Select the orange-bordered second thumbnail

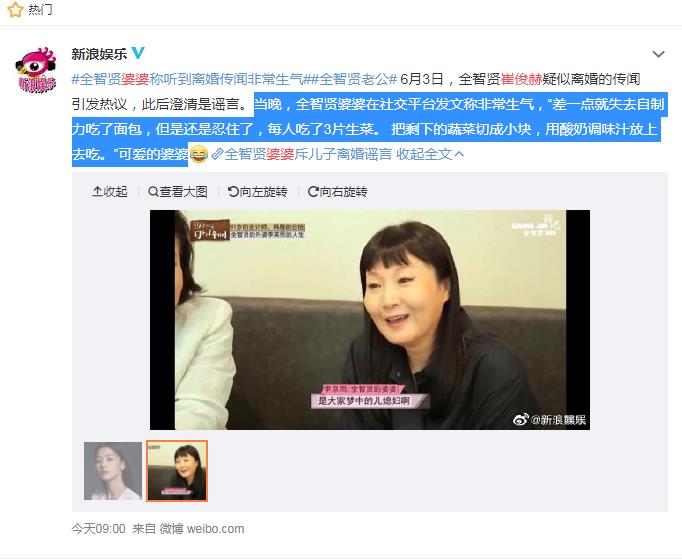(x=177, y=471)
